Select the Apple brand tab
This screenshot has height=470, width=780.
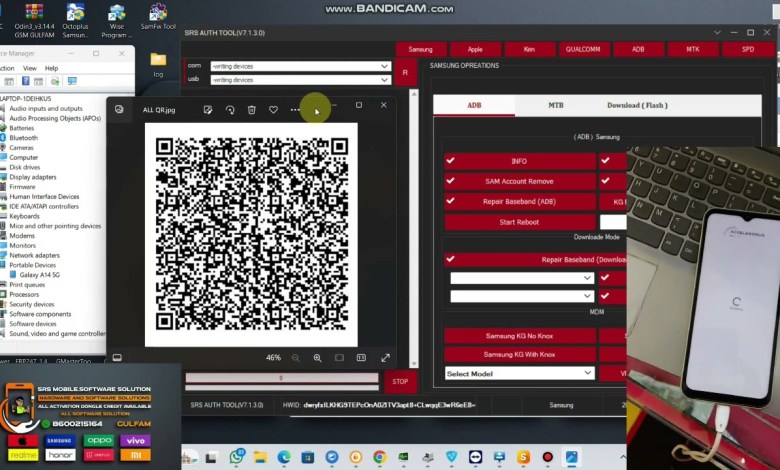click(x=475, y=49)
